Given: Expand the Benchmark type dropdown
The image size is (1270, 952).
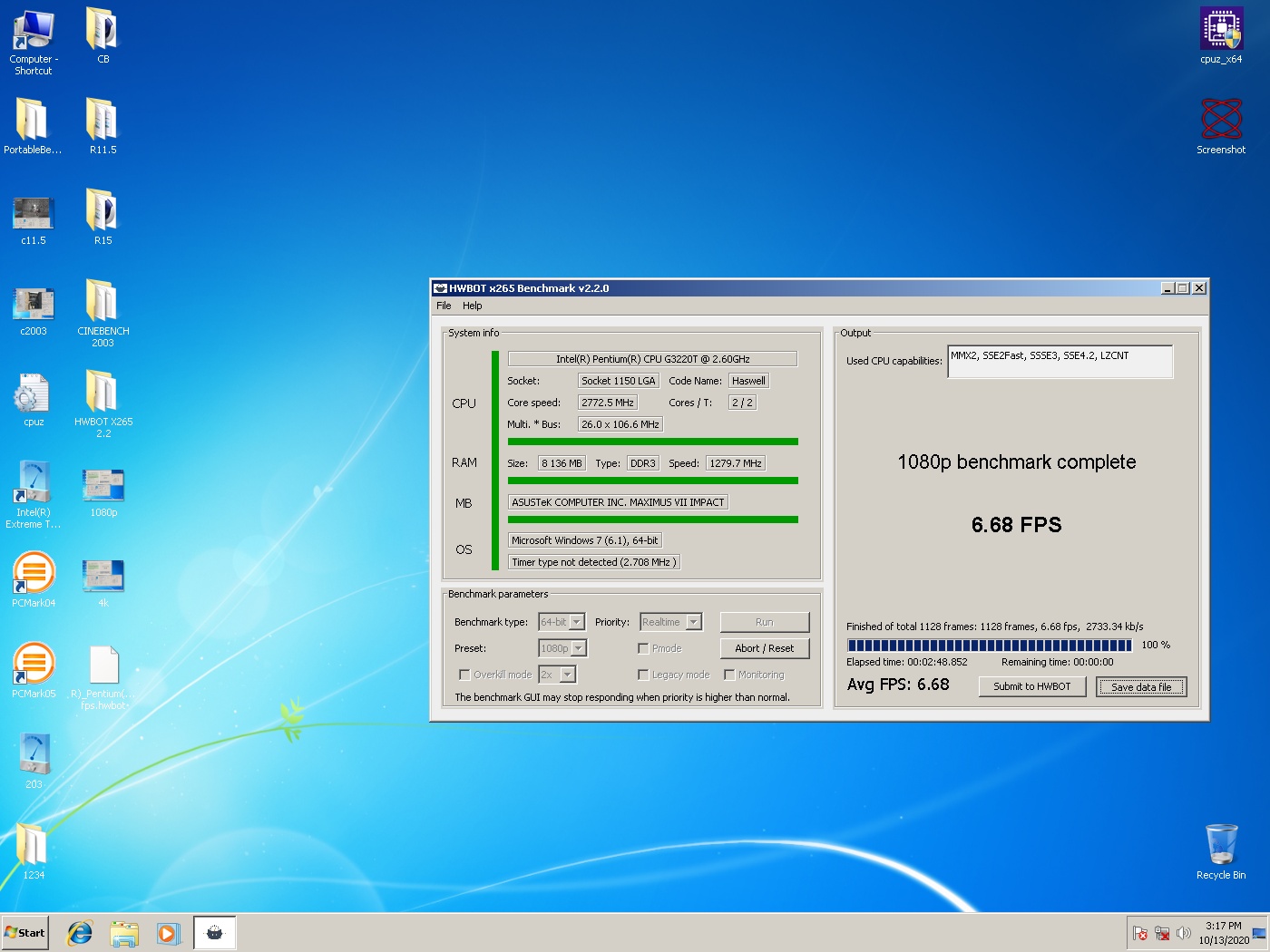Looking at the screenshot, I should (x=577, y=622).
